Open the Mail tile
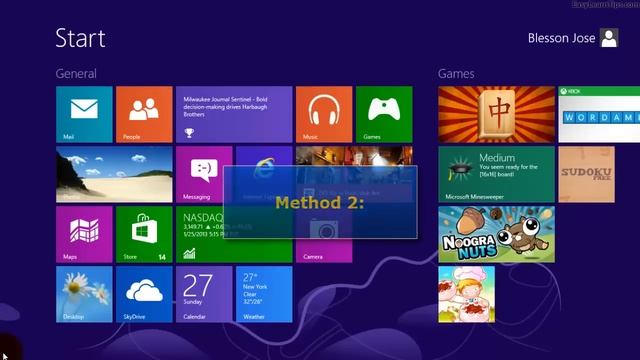This screenshot has height=360, width=640. pos(84,114)
